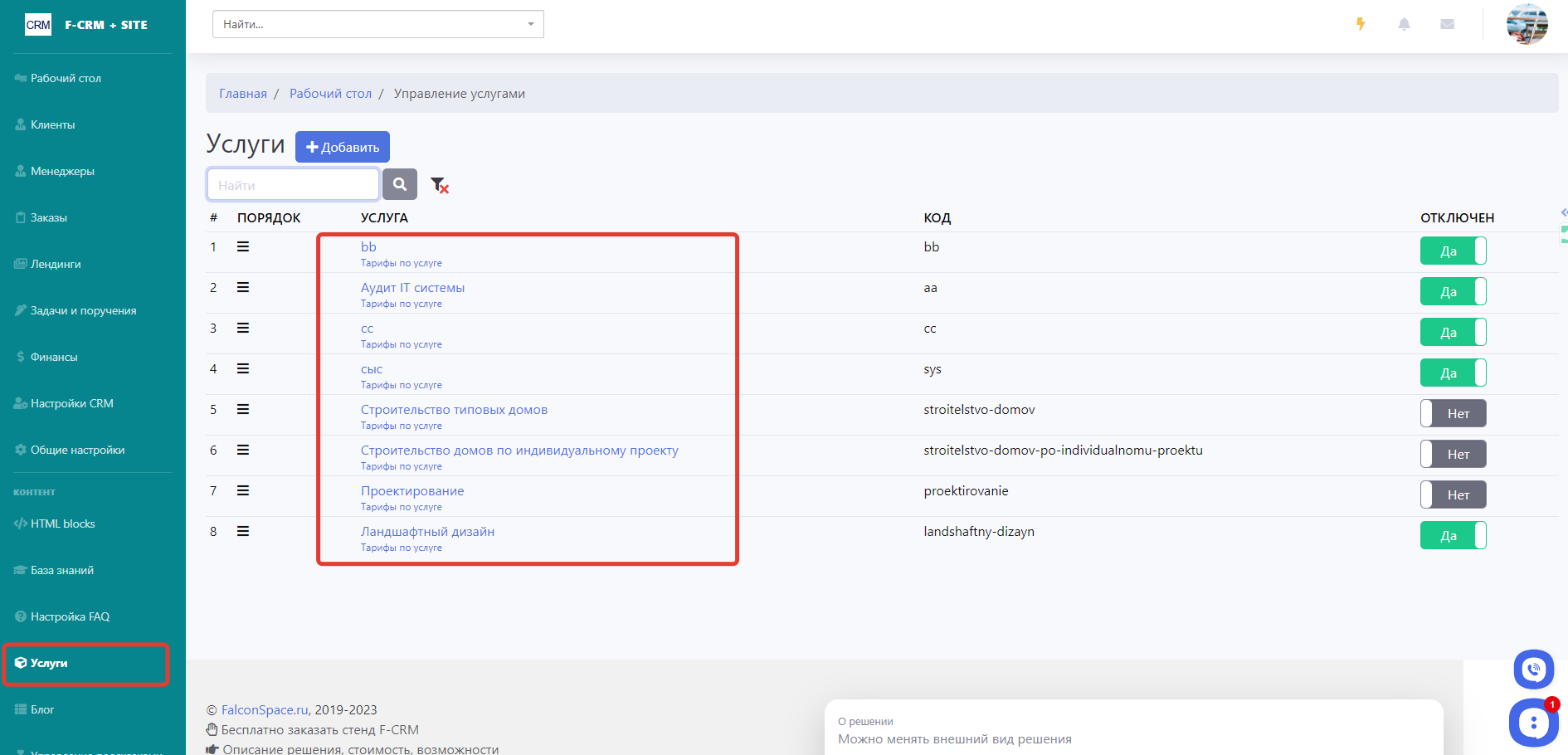Focus the services Найти input field

[x=293, y=184]
